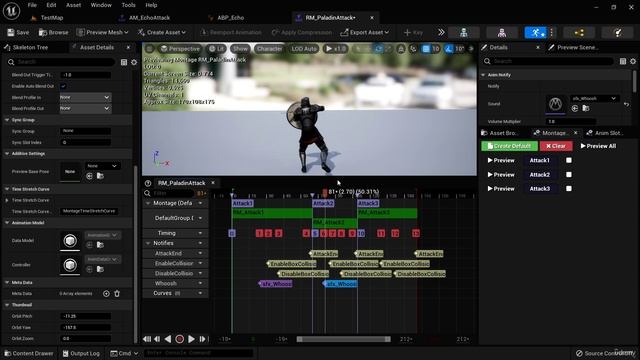Open the Physics asset mode icon
This screenshot has height=360, width=640.
(x=618, y=33)
